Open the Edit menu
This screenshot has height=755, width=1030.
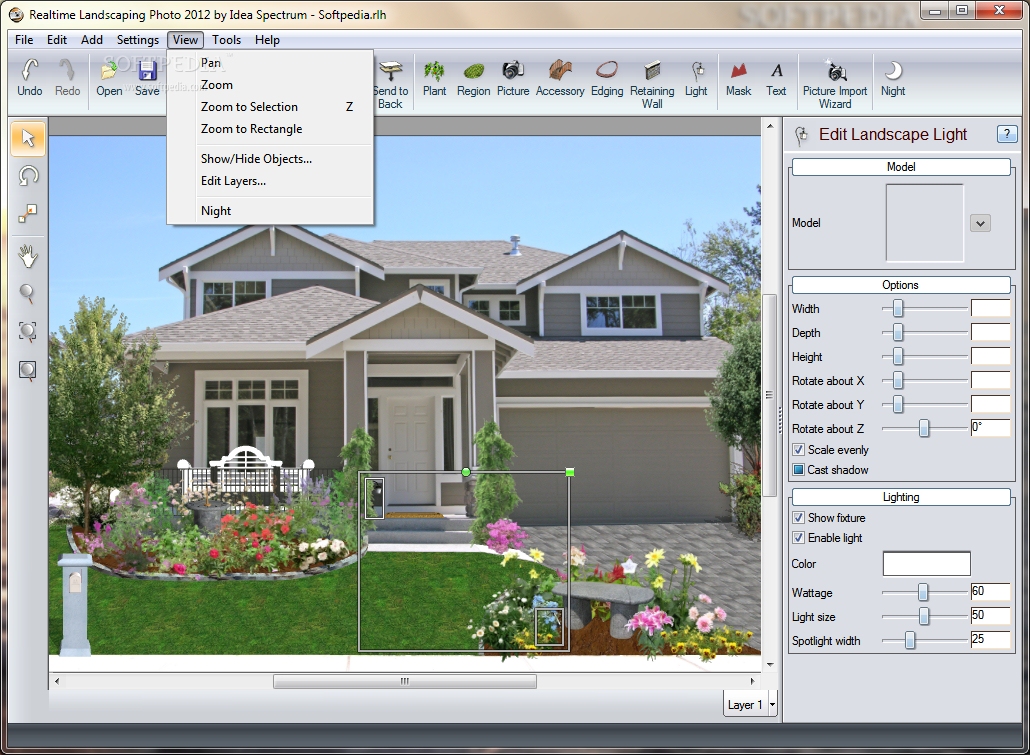pyautogui.click(x=56, y=40)
